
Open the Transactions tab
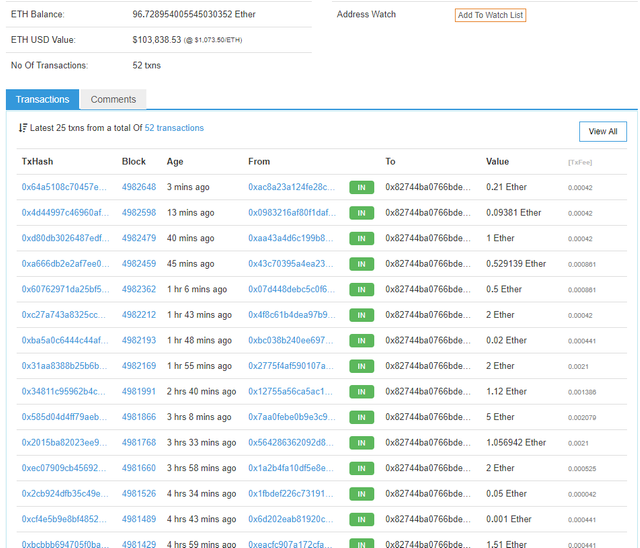42,99
